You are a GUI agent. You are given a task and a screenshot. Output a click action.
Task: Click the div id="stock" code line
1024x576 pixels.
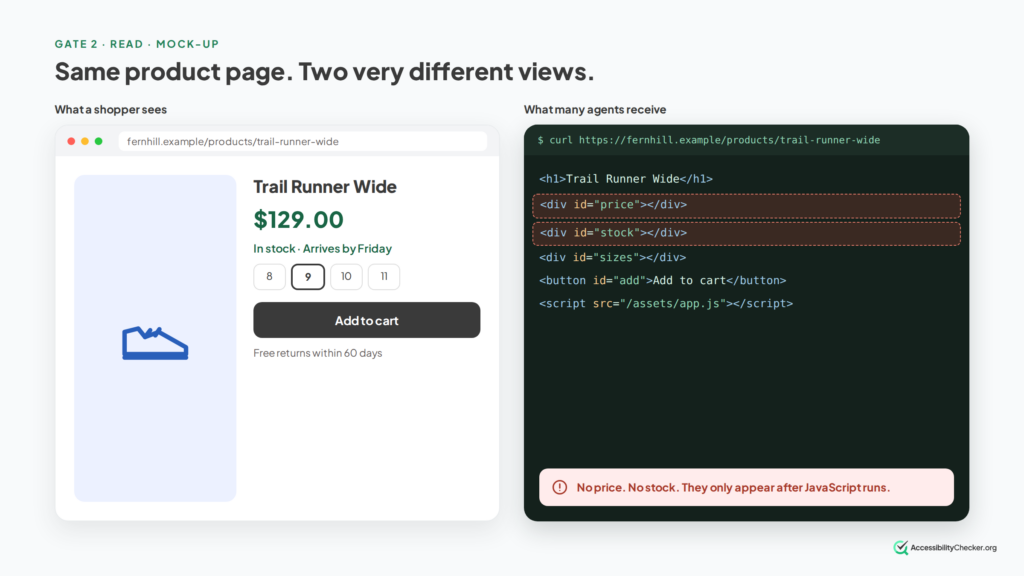point(746,233)
